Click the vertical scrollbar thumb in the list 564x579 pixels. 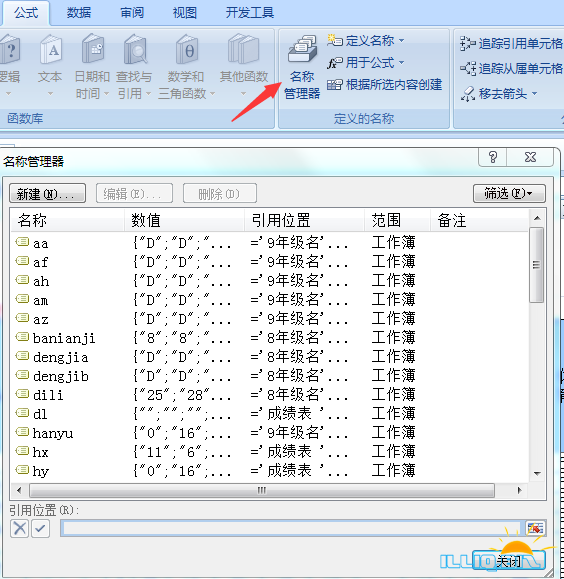(x=537, y=265)
